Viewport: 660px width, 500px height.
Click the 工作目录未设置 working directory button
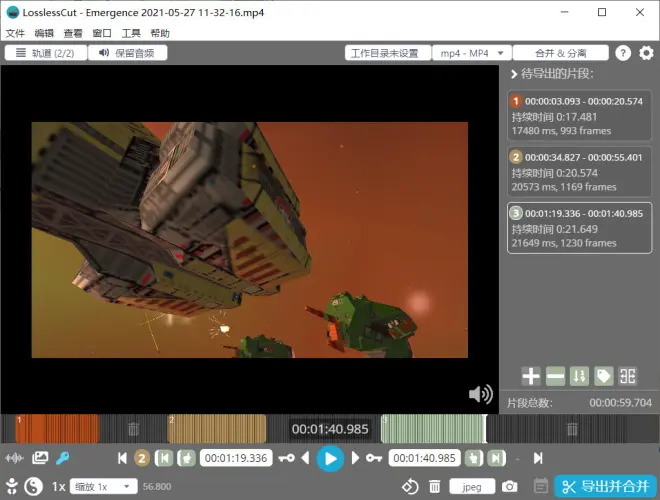click(388, 53)
